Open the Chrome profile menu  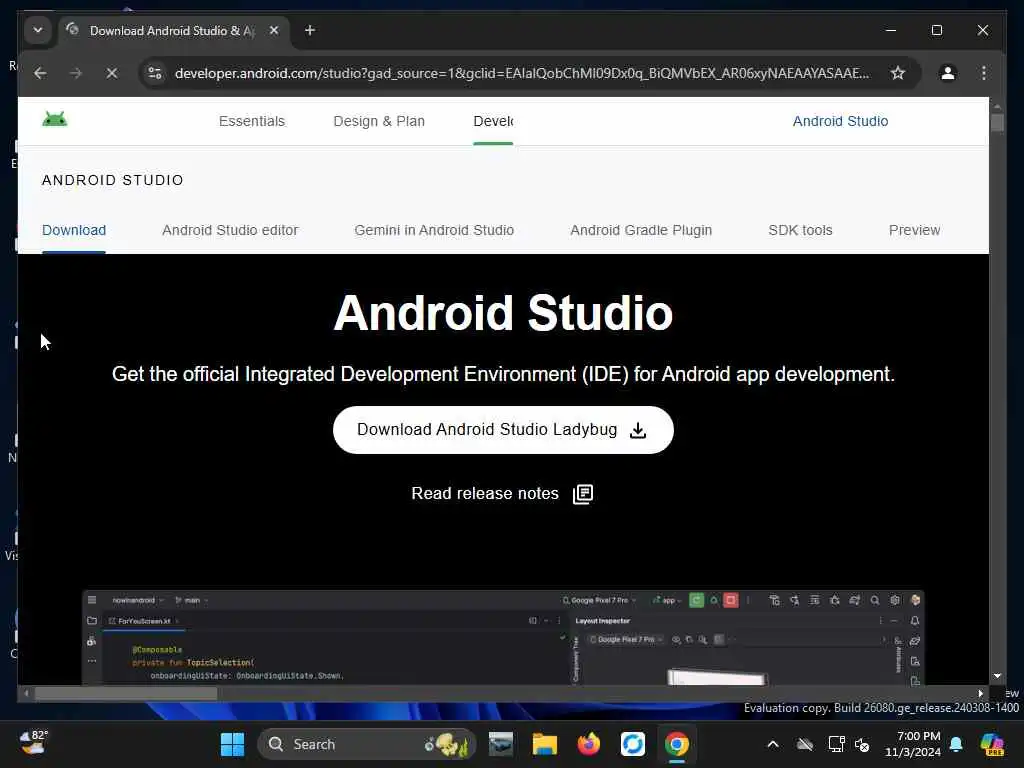coord(948,73)
